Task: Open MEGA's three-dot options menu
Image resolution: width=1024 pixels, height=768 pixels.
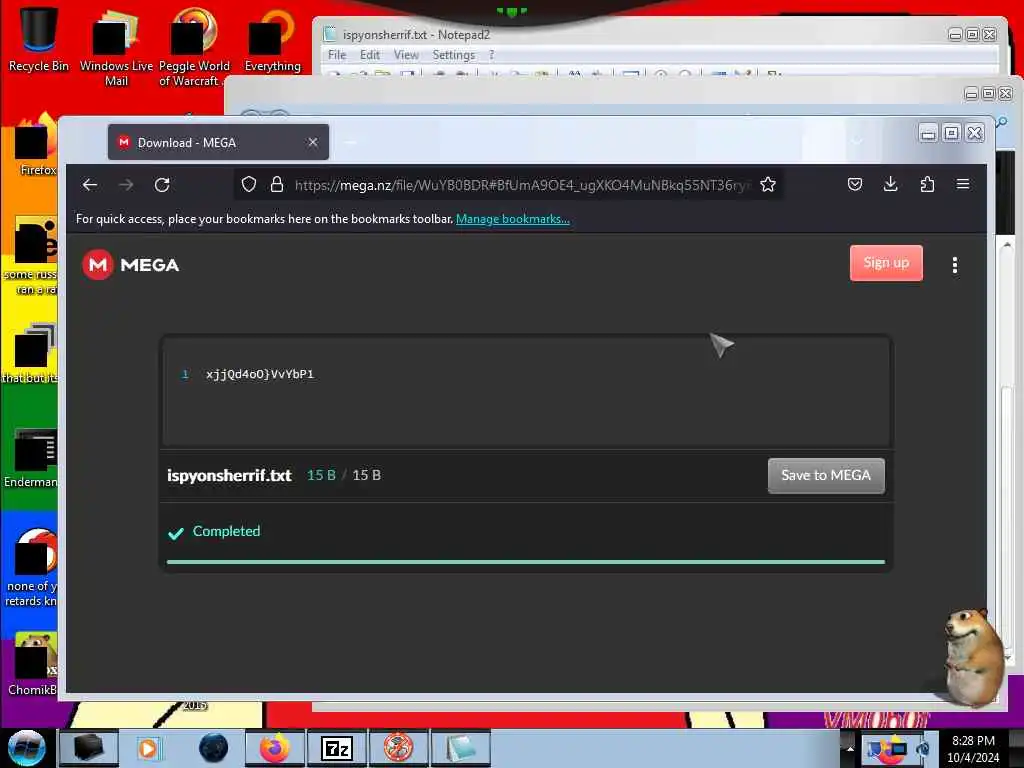Action: (x=955, y=264)
